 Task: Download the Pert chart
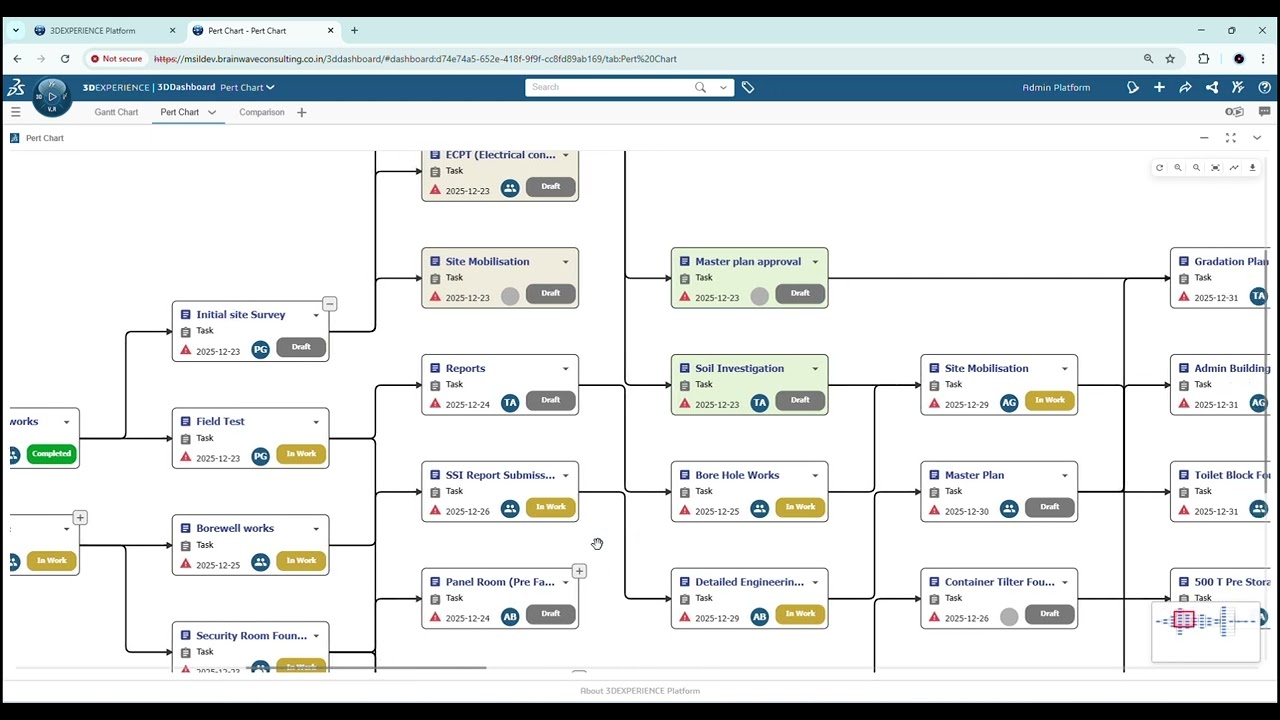click(1252, 168)
